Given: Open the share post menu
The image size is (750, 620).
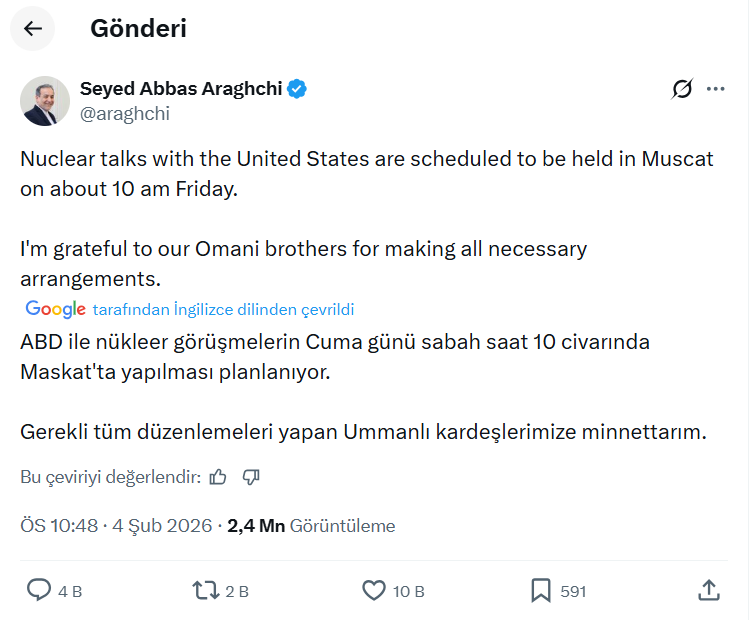Looking at the screenshot, I should [x=708, y=590].
